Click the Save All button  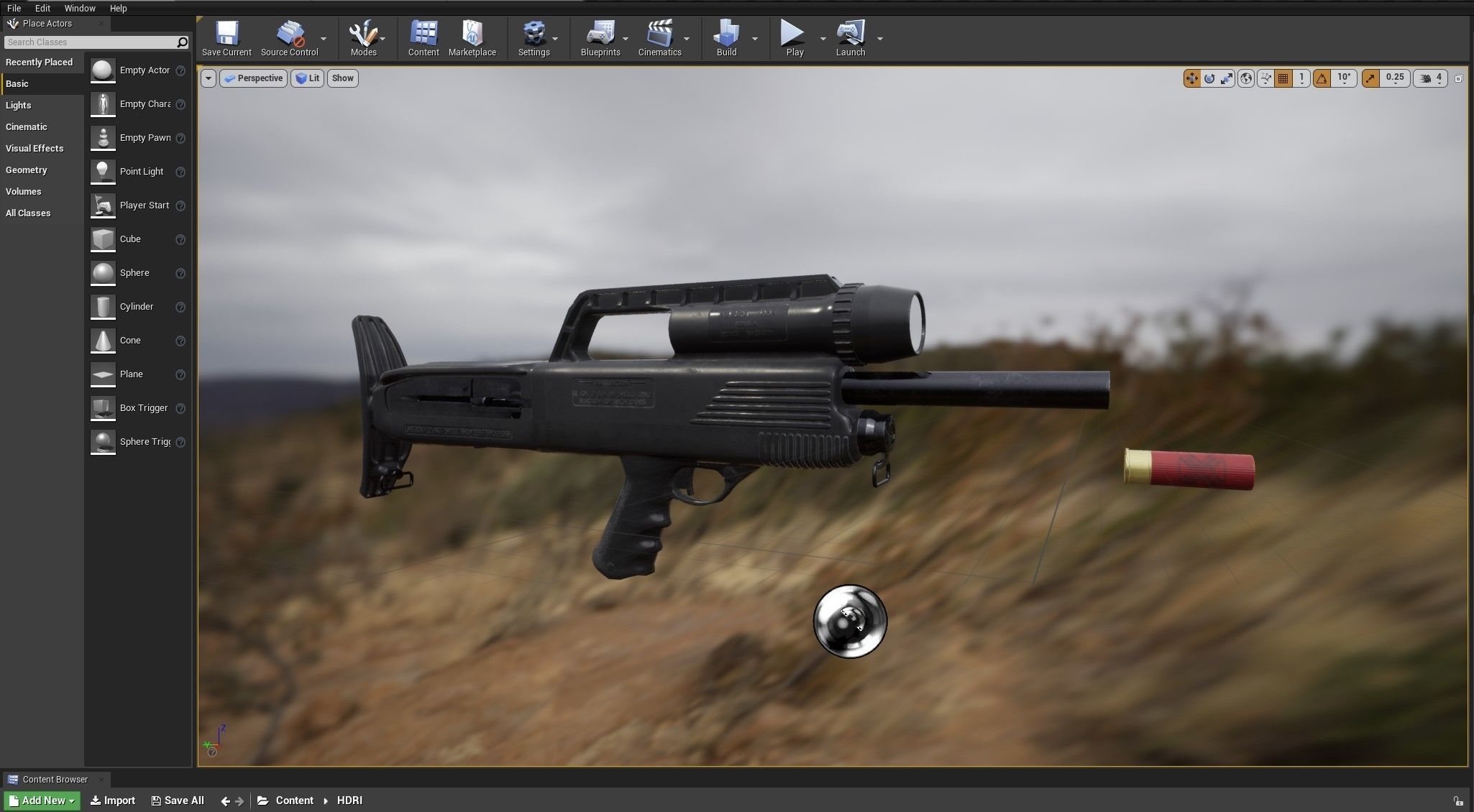[178, 801]
